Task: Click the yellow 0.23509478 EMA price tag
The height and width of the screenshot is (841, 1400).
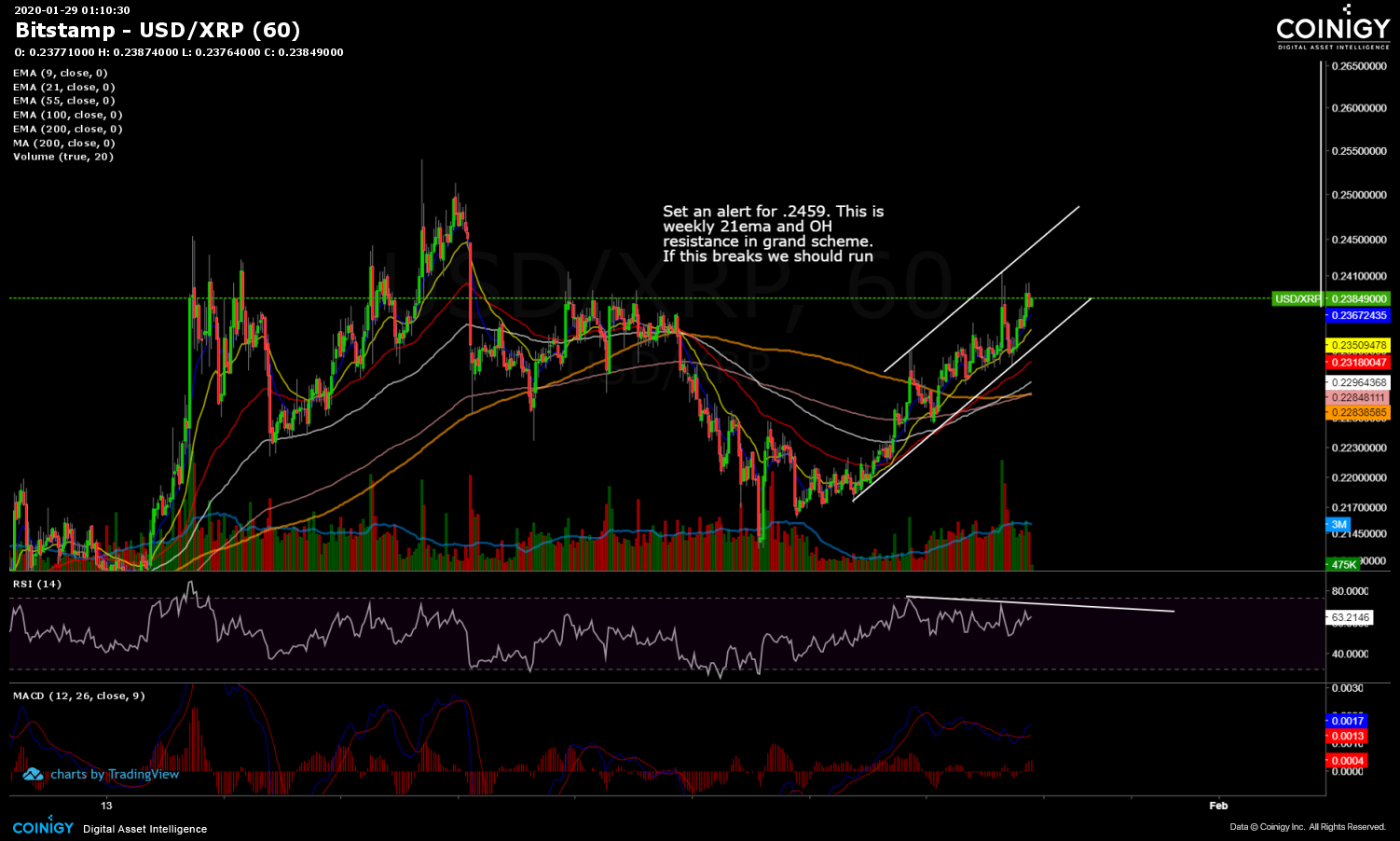Action: pos(1358,345)
